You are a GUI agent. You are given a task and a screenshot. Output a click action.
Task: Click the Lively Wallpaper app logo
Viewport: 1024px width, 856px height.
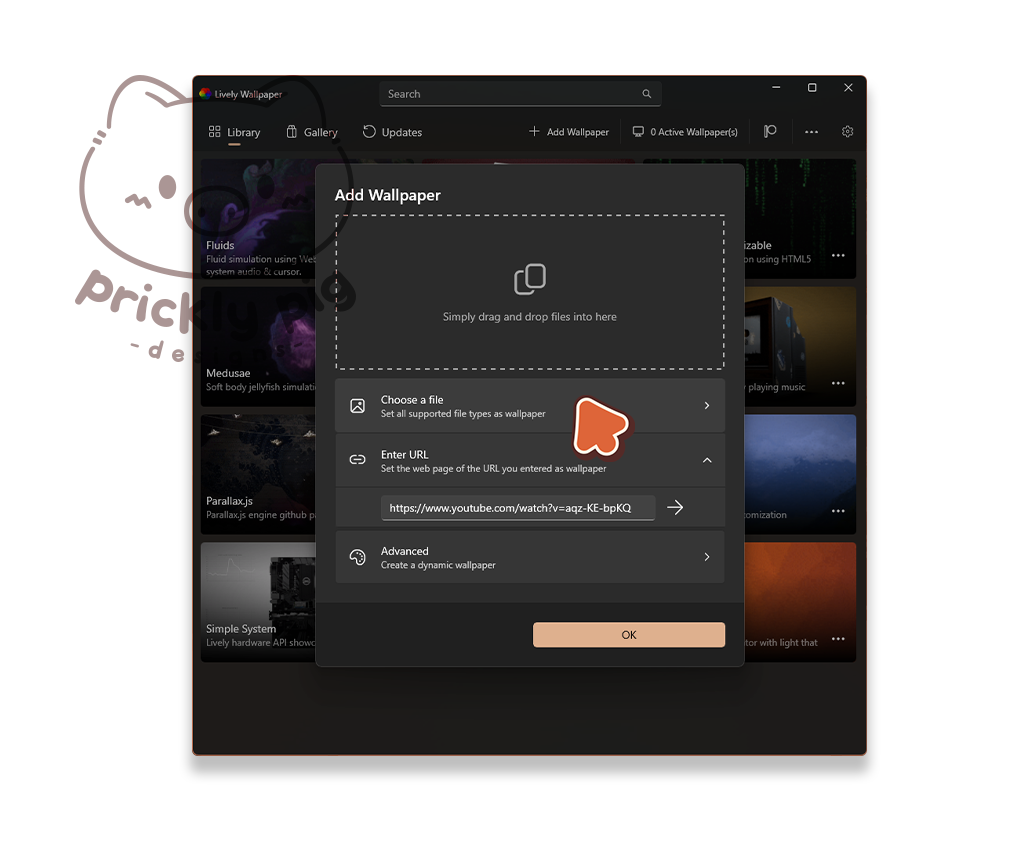[205, 93]
